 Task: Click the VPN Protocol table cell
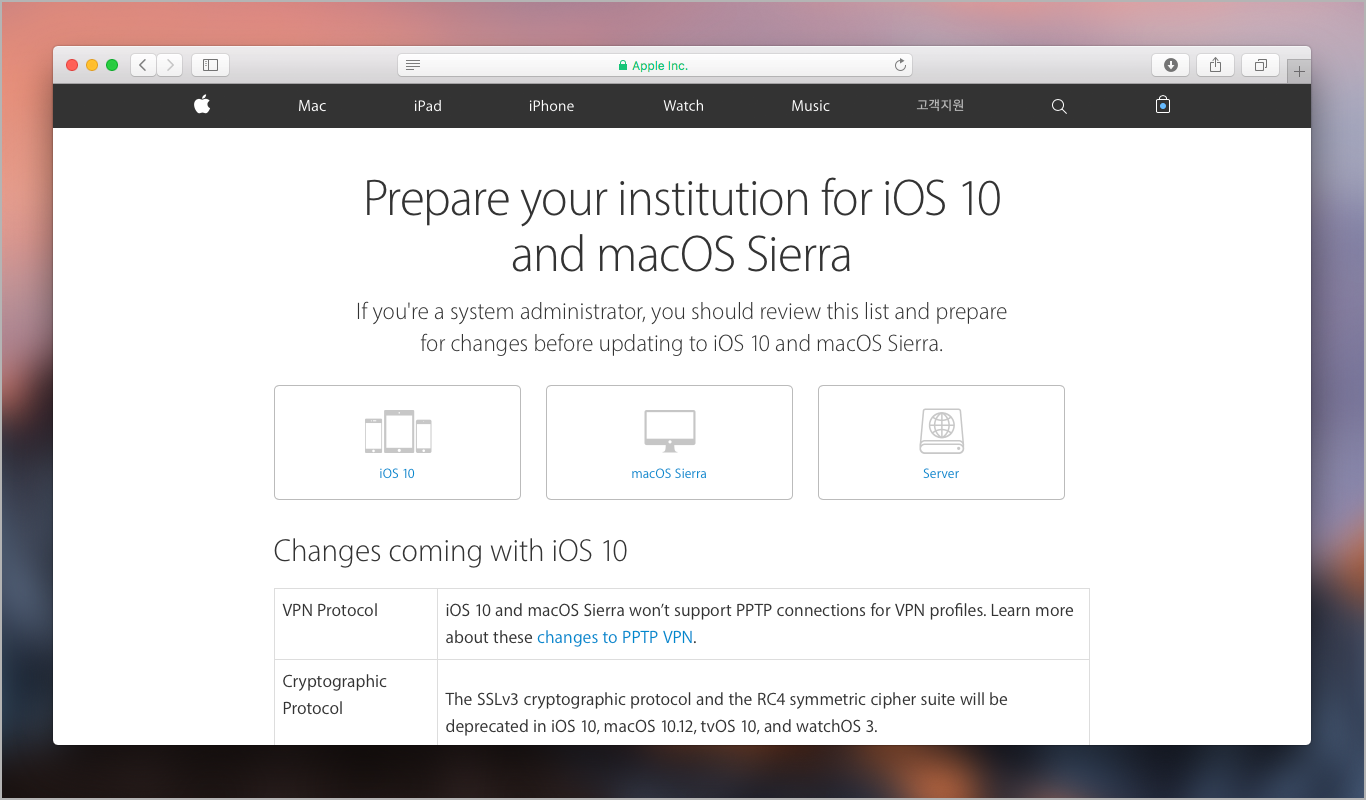pyautogui.click(x=356, y=624)
